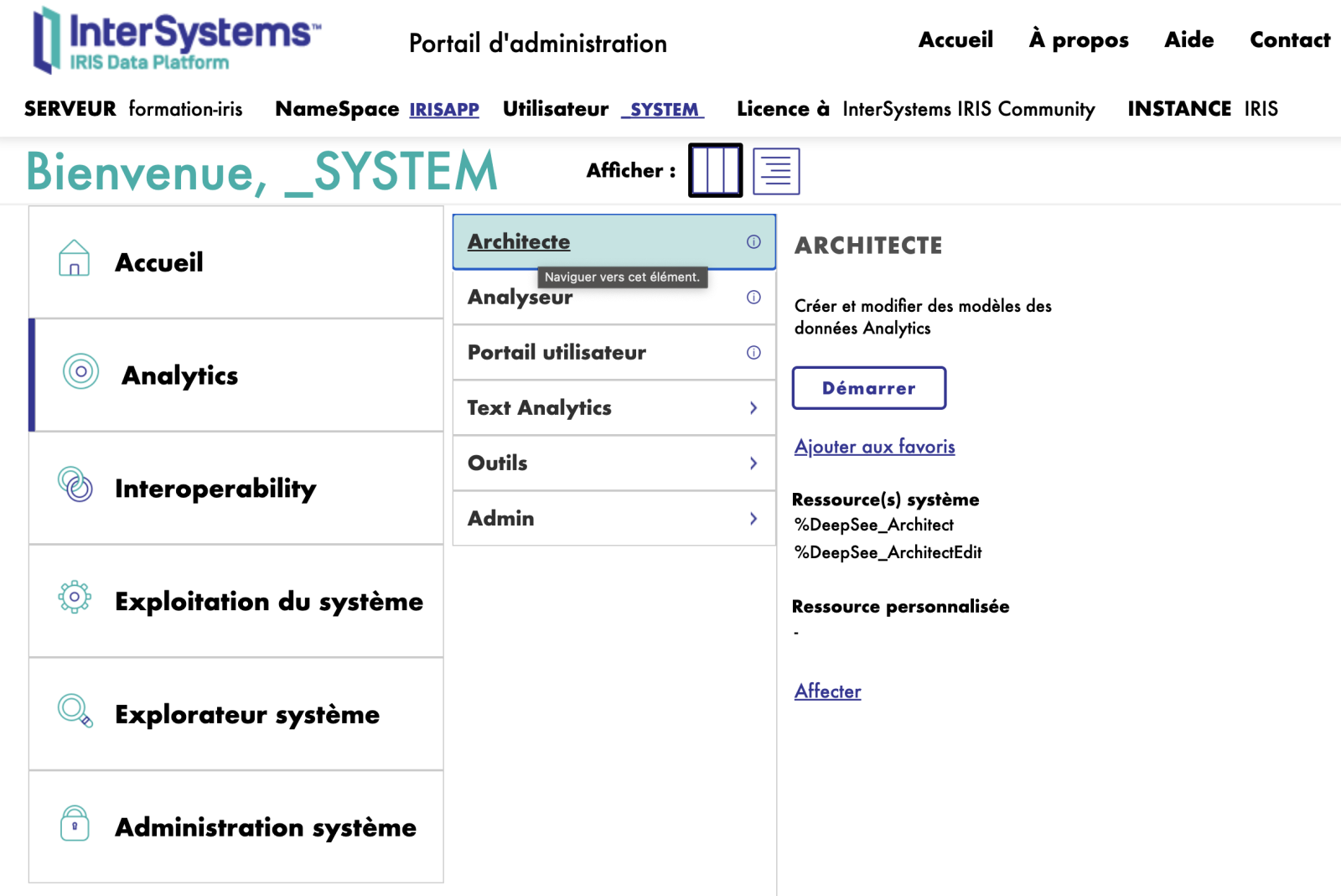Click the Accueil house icon in sidebar

(x=75, y=258)
